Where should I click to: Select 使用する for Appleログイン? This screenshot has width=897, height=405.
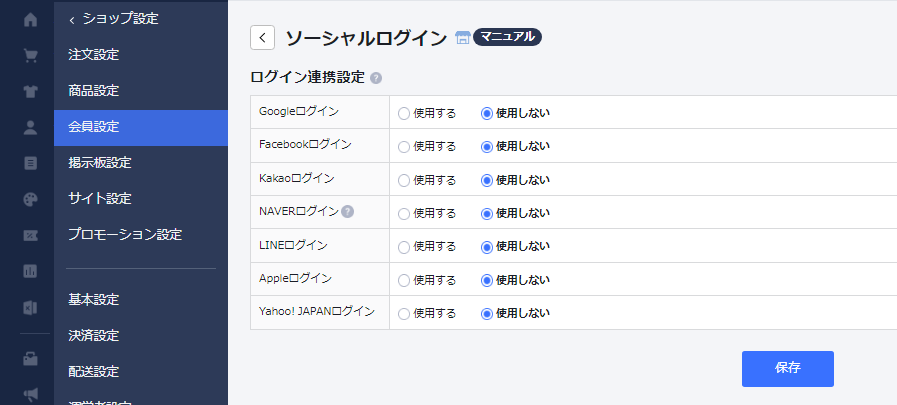coord(404,281)
